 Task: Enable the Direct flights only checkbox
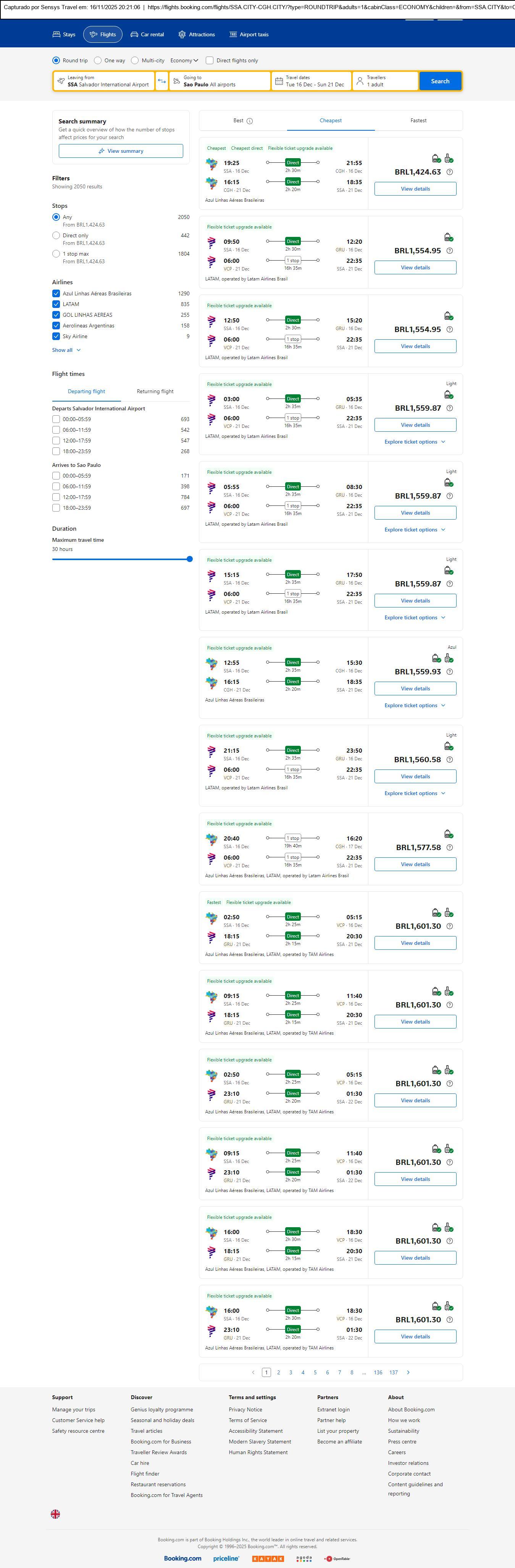click(x=210, y=60)
